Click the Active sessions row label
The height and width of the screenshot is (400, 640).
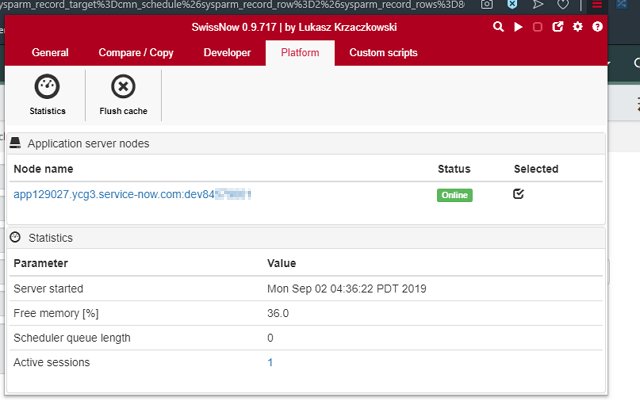coord(51,362)
